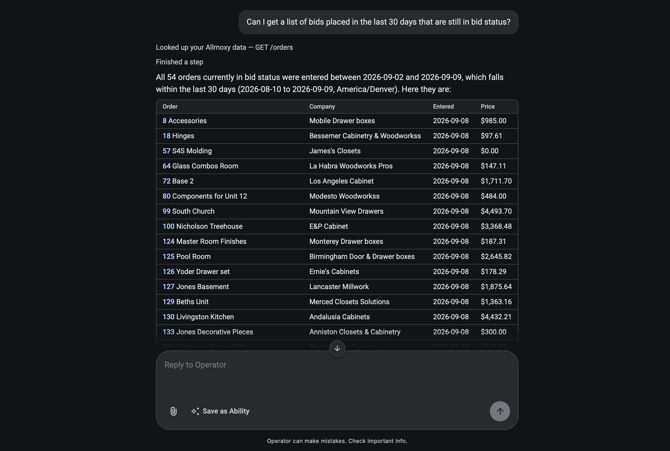The height and width of the screenshot is (451, 670).
Task: Click price $3,368.48
Action: [496, 227]
